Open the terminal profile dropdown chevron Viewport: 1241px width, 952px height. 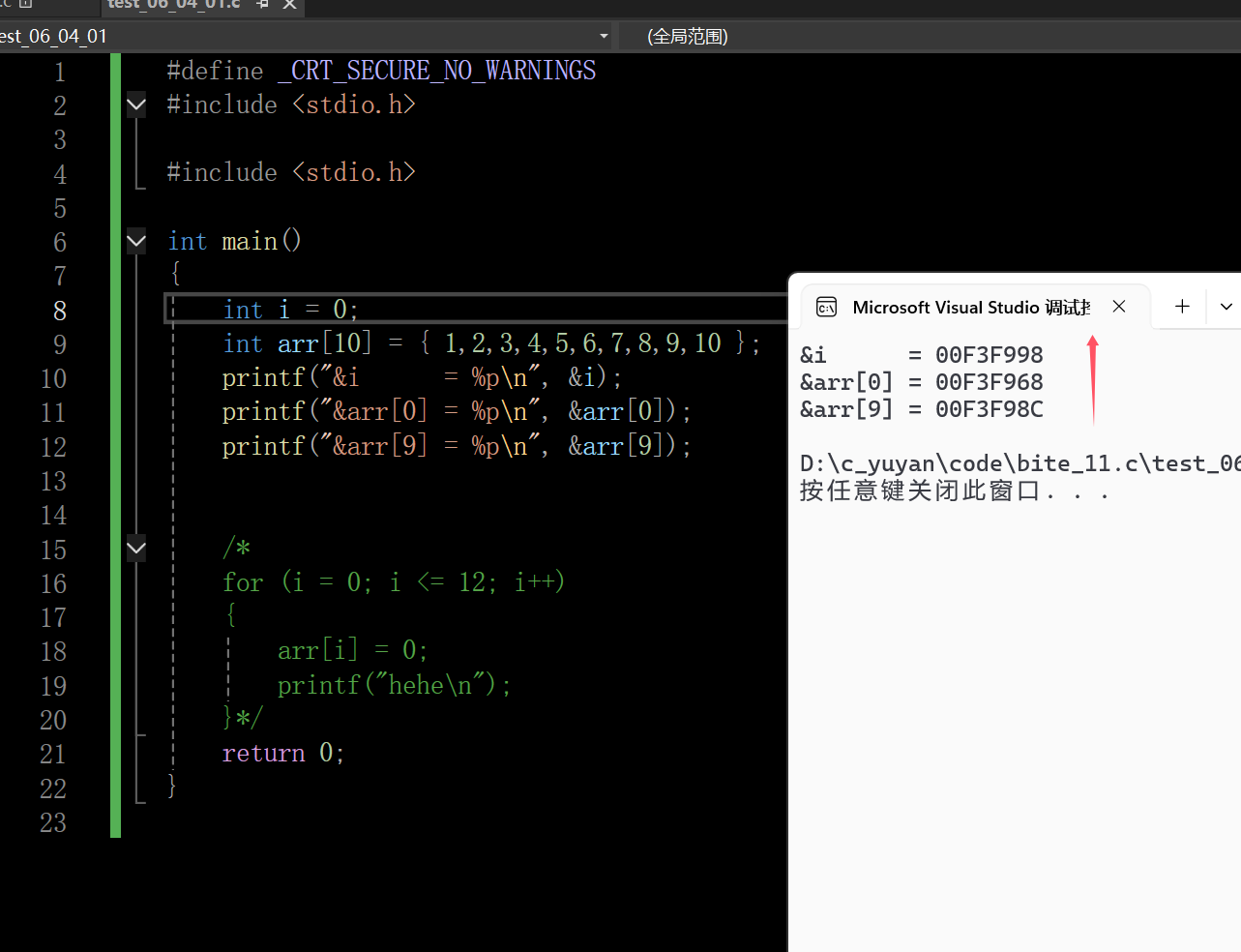click(x=1226, y=307)
